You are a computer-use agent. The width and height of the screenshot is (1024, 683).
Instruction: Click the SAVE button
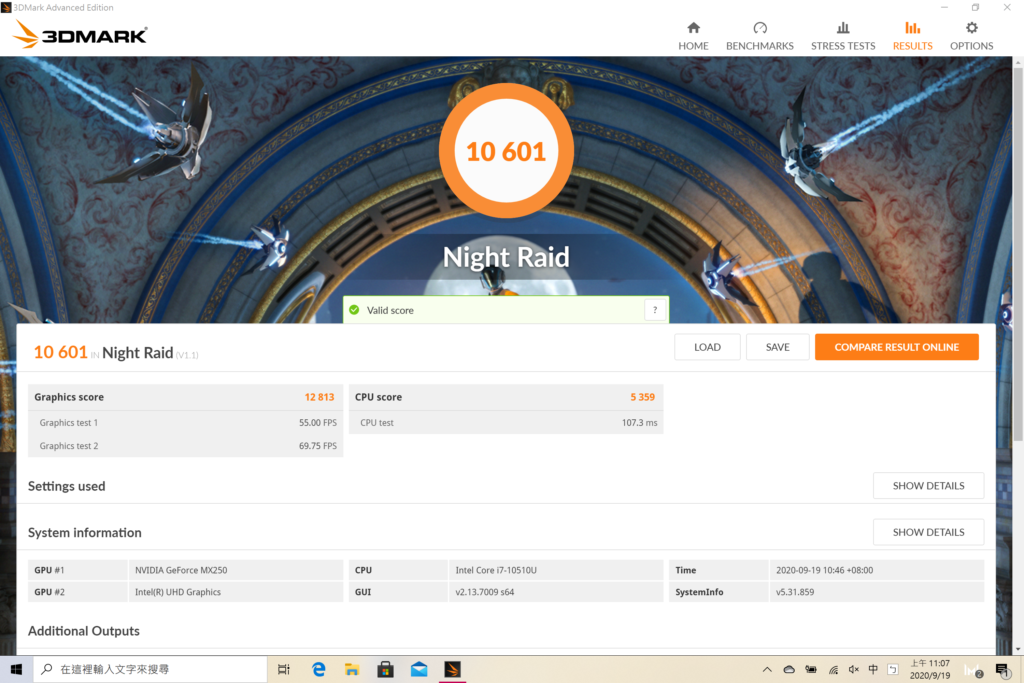click(777, 347)
